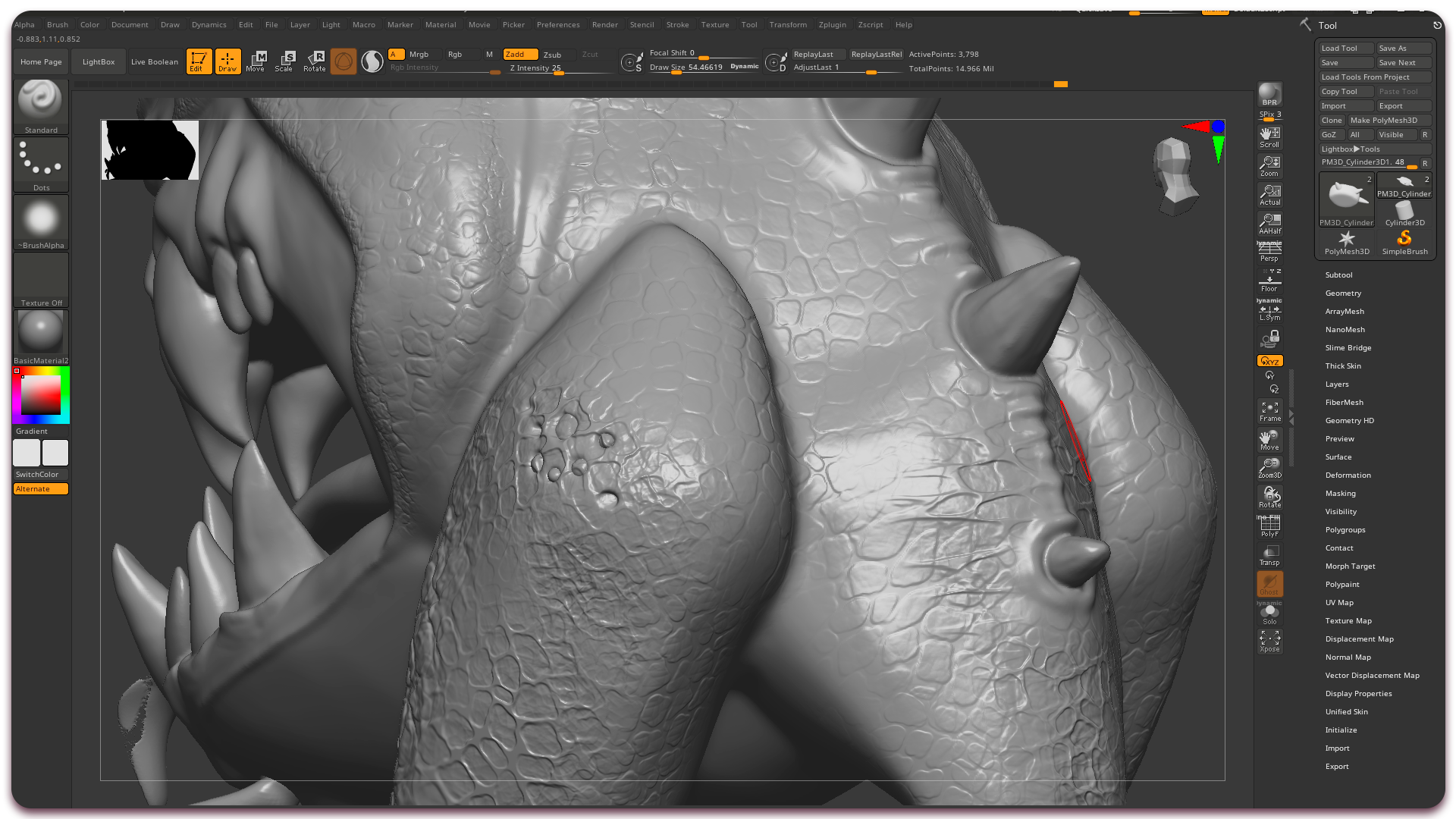Turn off Edit mode
The image size is (1456, 819).
tap(199, 61)
